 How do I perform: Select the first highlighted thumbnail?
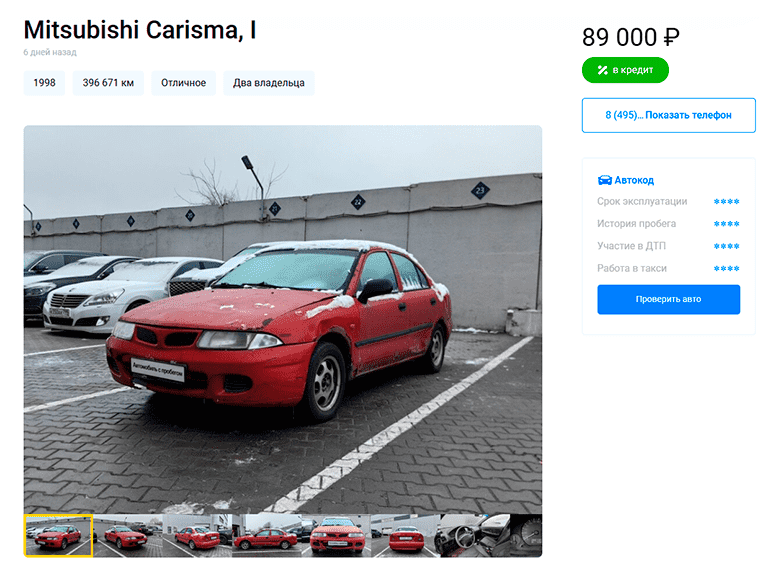[x=58, y=536]
